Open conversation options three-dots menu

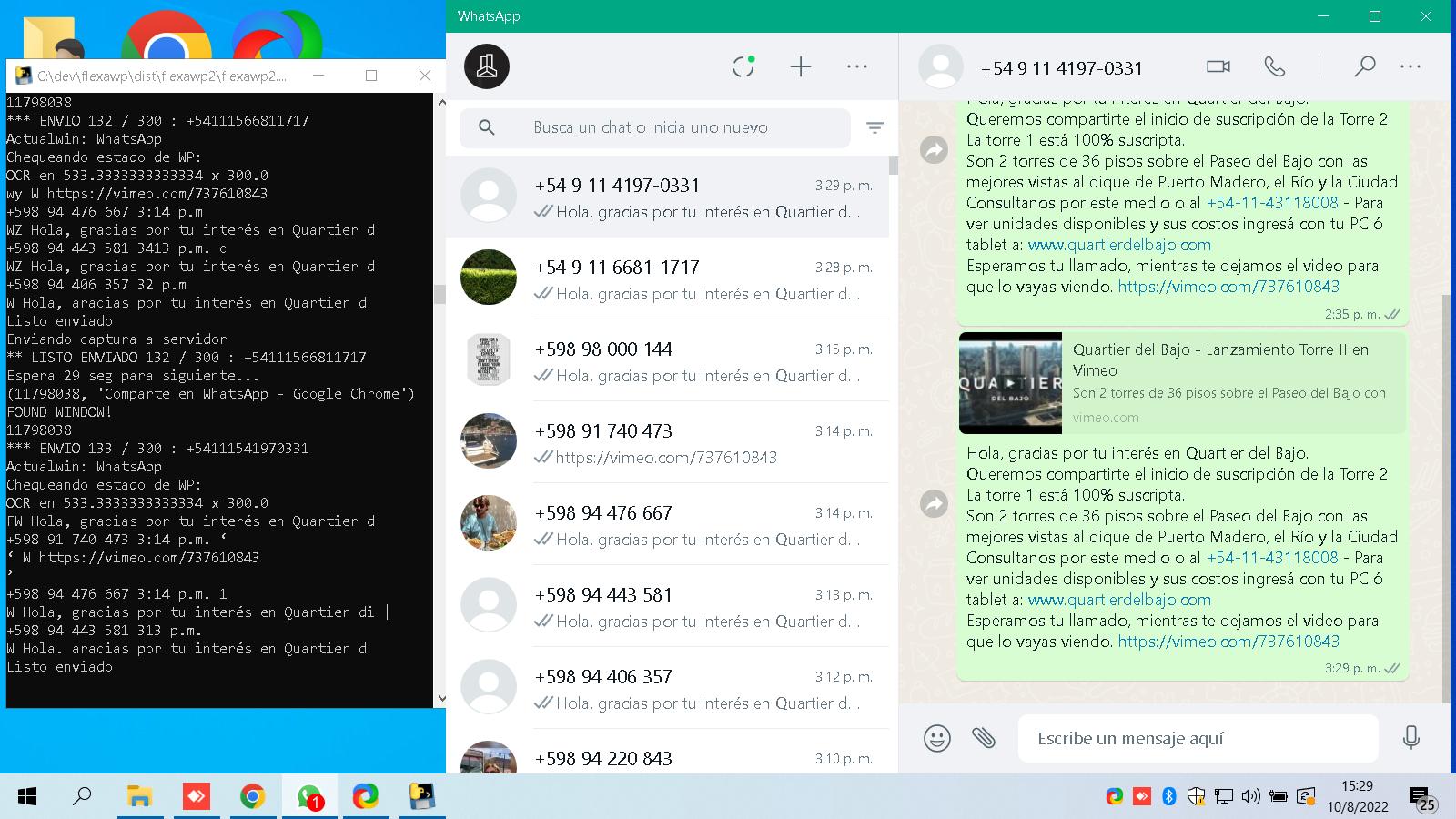pos(1410,66)
